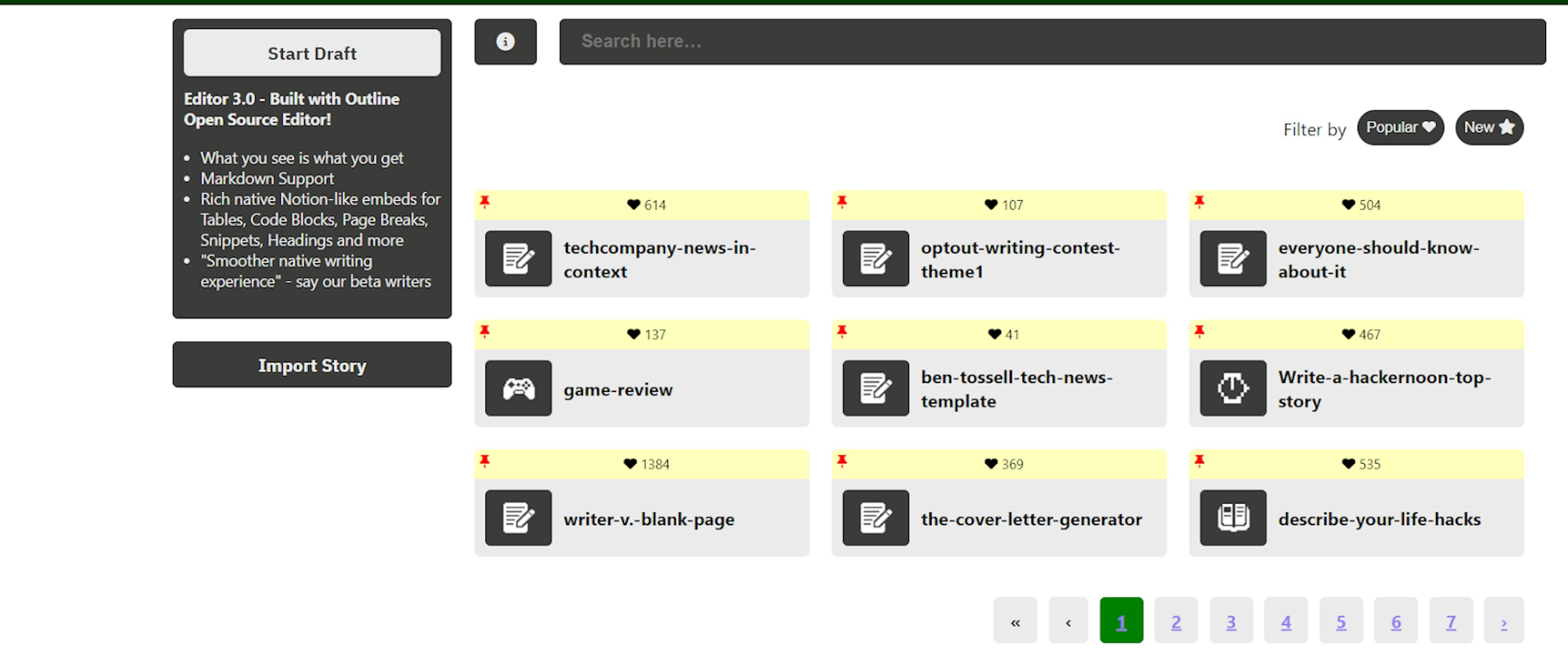Go to page 6
The image size is (1568, 655).
[1396, 621]
